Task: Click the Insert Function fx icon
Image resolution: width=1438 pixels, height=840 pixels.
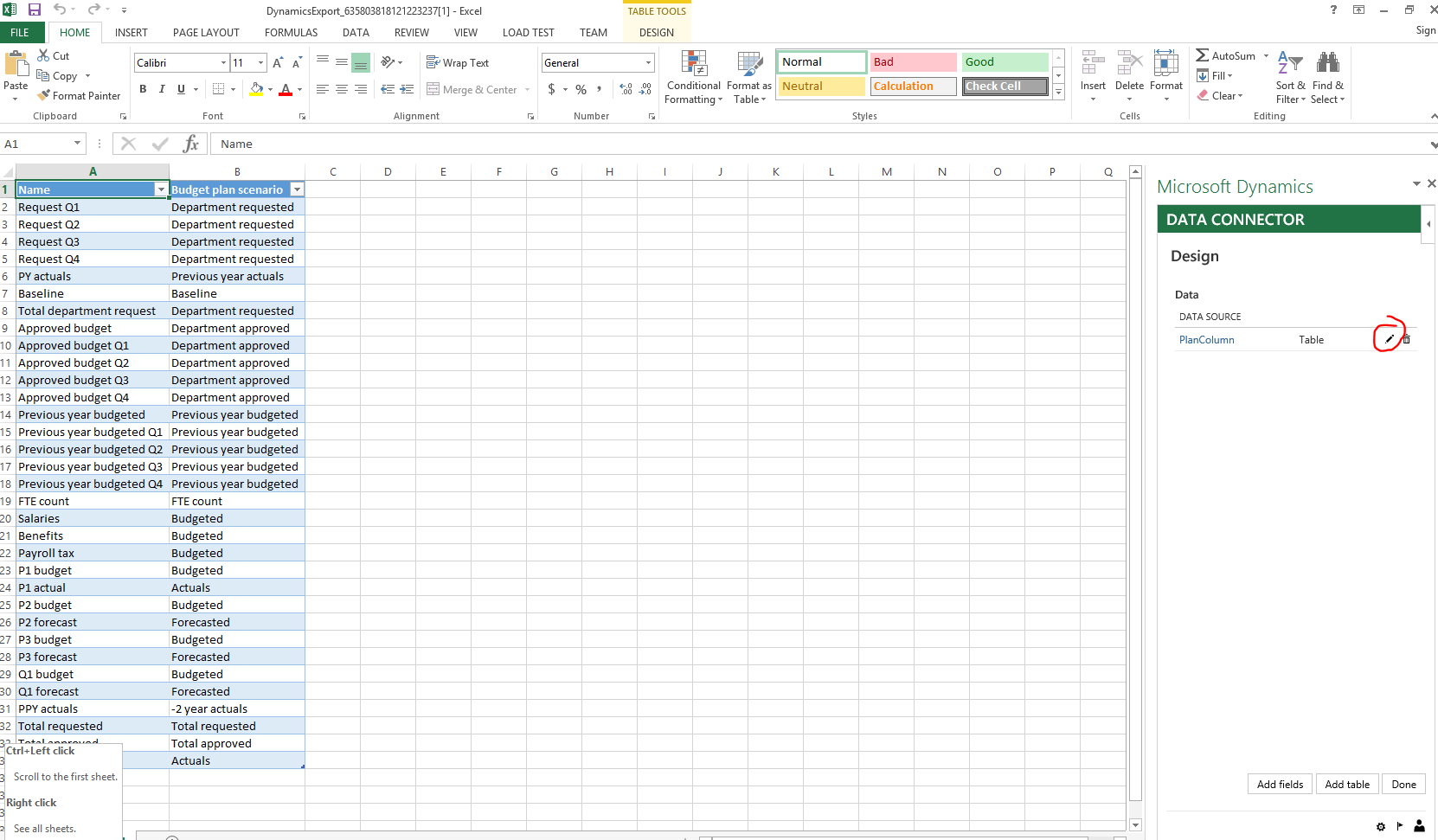Action: [191, 144]
